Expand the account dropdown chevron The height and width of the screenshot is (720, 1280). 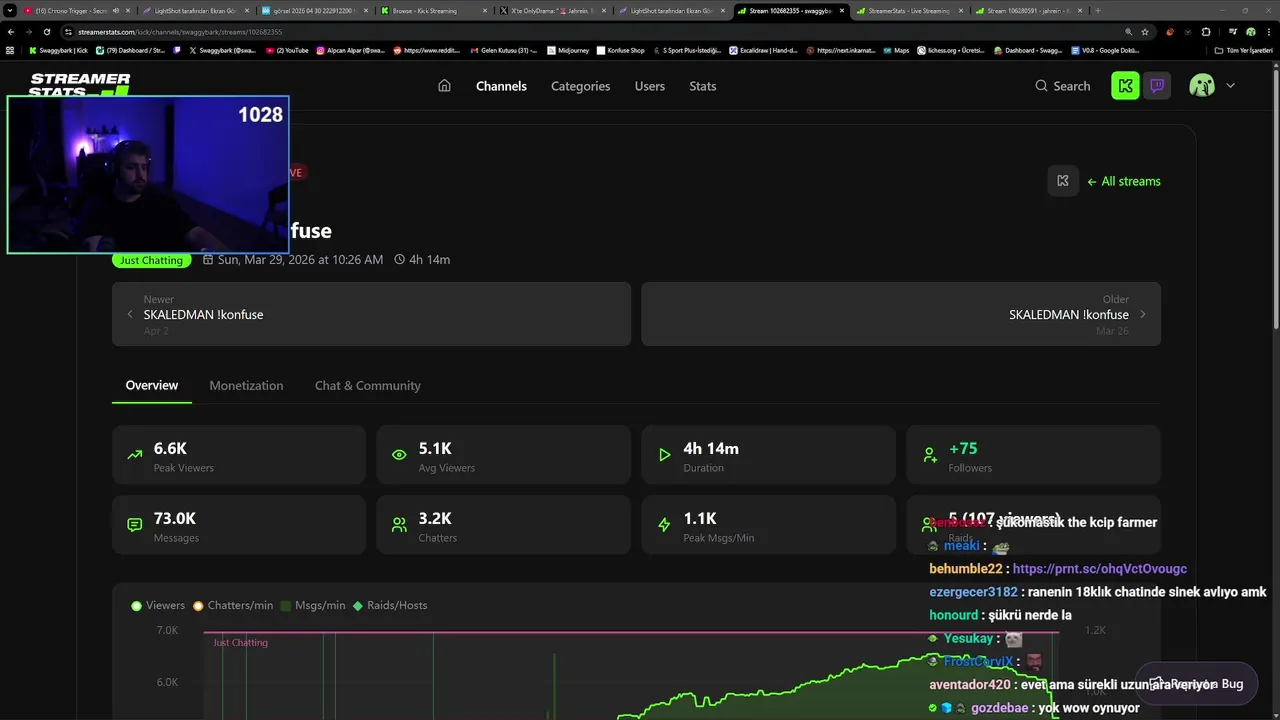coord(1230,86)
